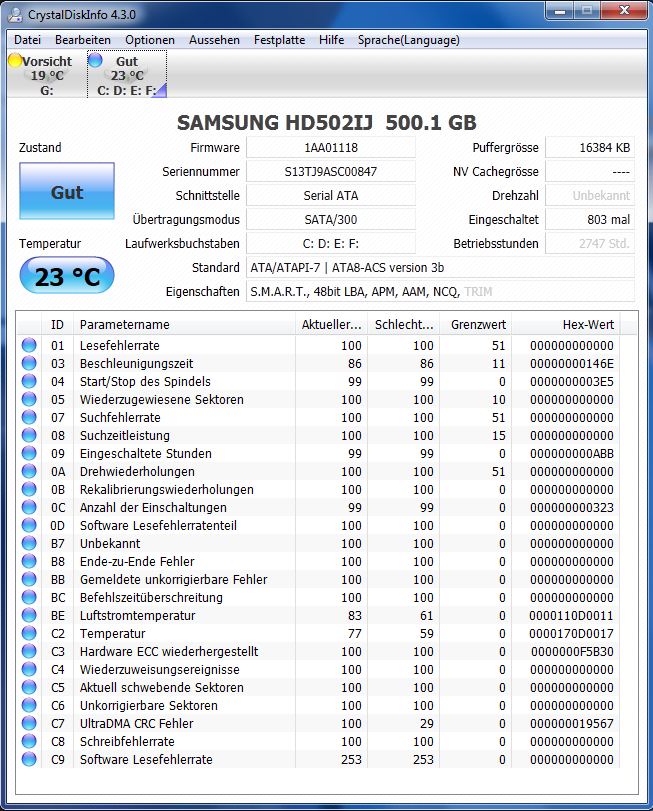Select the Luftstromtemperatur parameter name
The image size is (653, 811).
pyautogui.click(x=138, y=615)
